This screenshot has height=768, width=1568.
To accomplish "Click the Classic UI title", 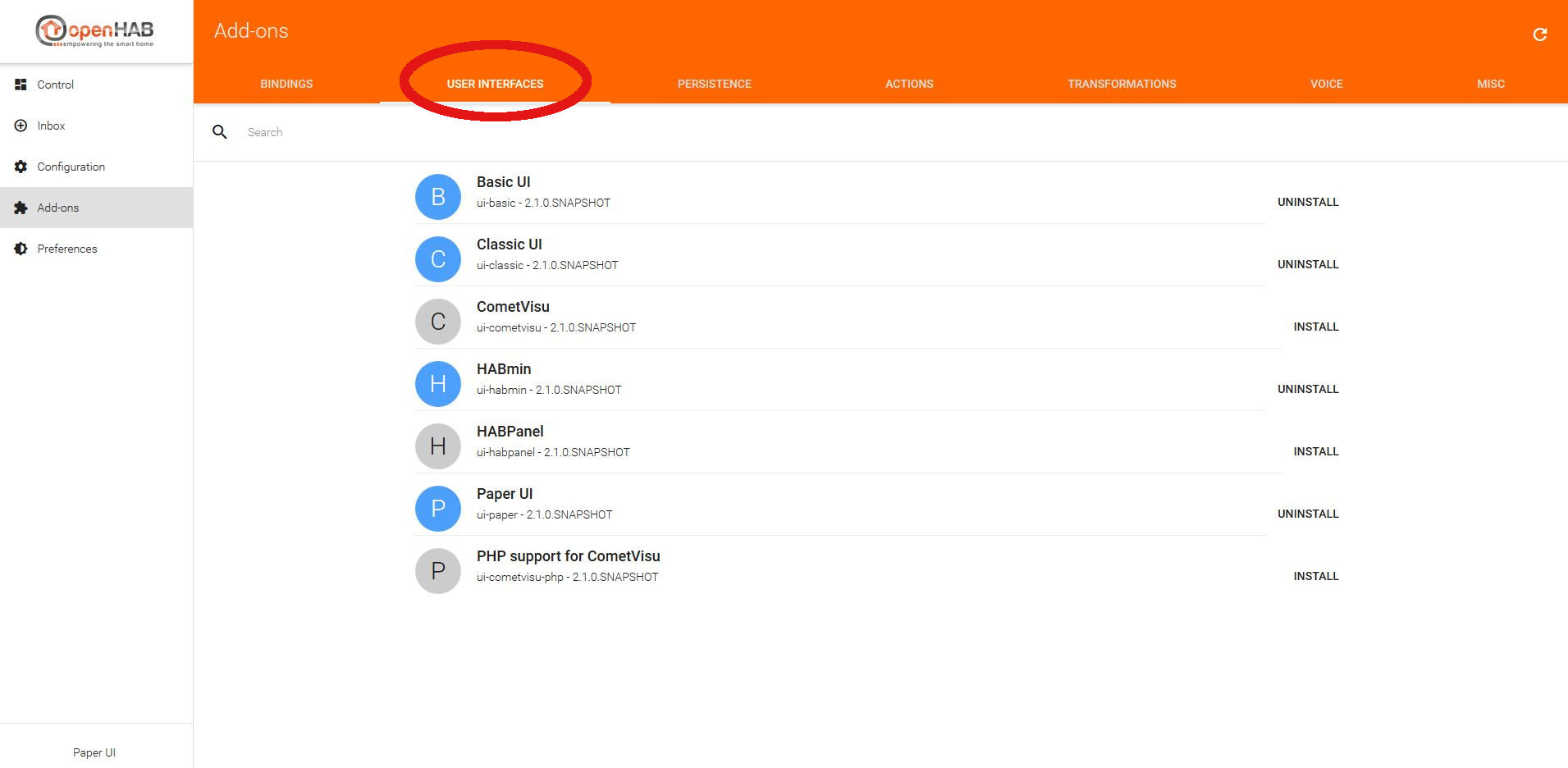I will click(510, 245).
